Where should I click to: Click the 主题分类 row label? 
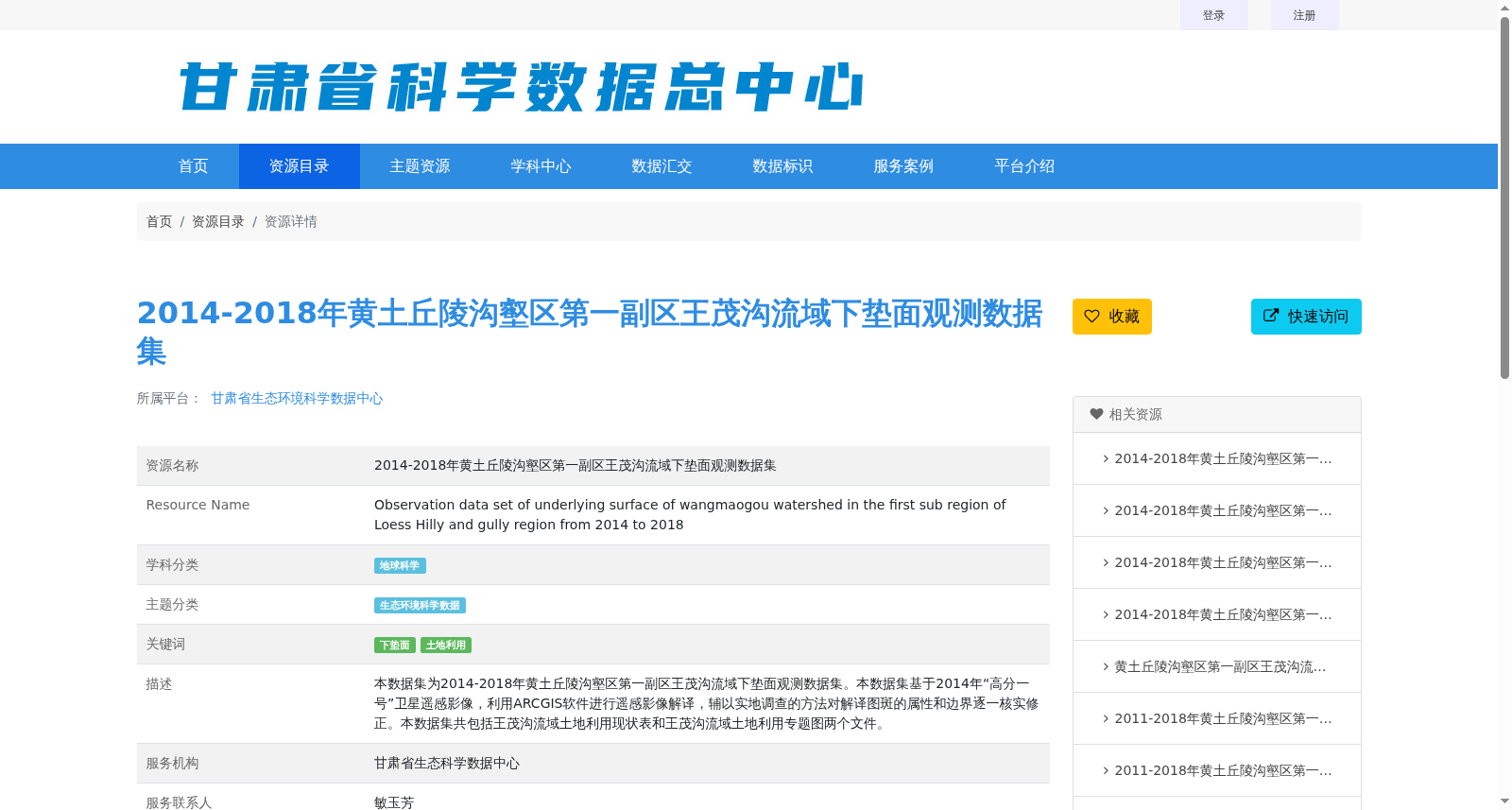pyautogui.click(x=173, y=605)
